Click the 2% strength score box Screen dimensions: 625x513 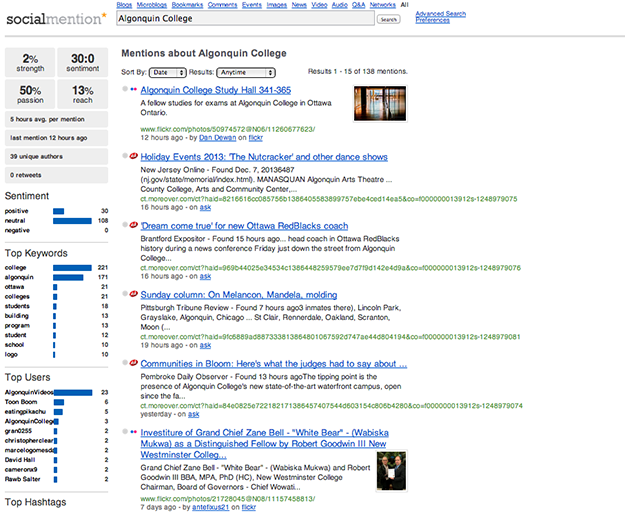30,63
